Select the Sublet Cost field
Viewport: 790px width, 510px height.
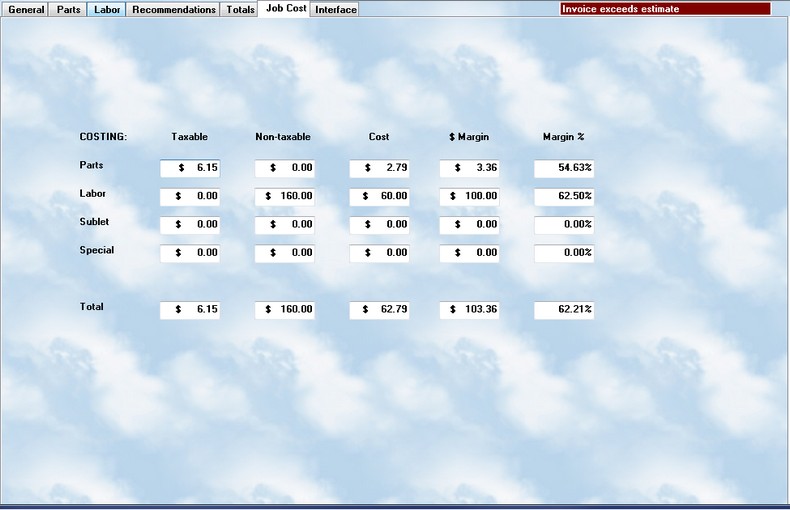pos(379,225)
